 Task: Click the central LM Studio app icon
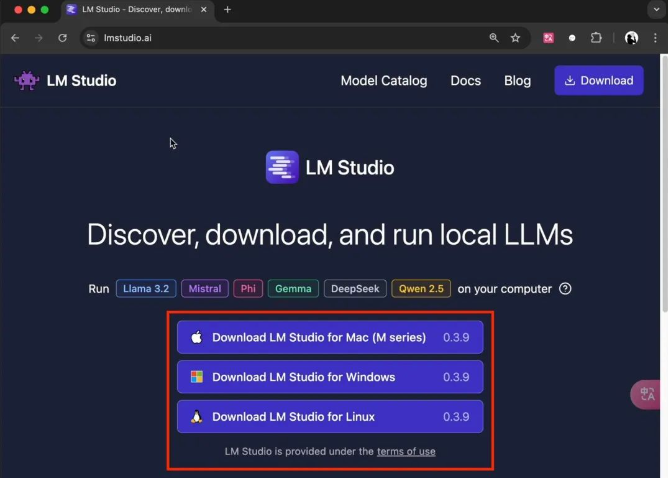pyautogui.click(x=282, y=167)
